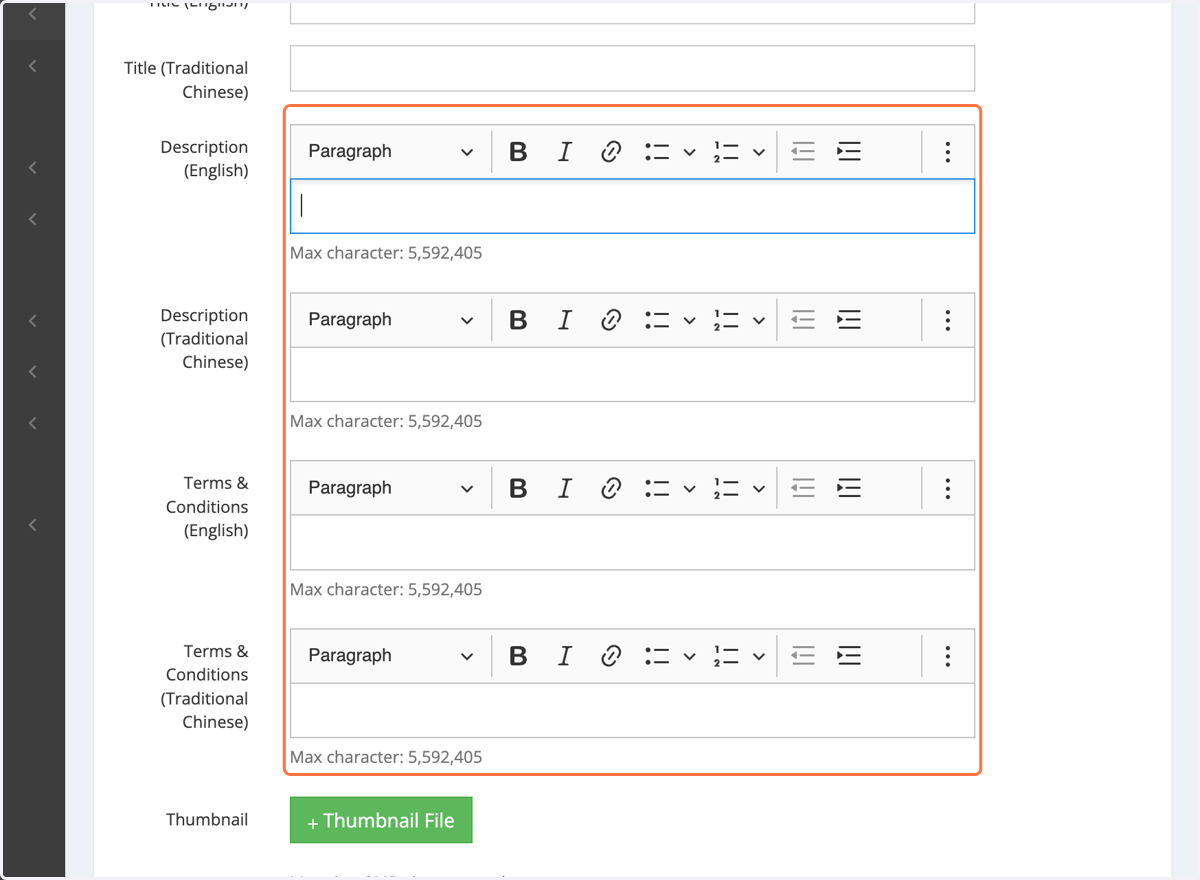The width and height of the screenshot is (1200, 880).
Task: Open Paragraph dropdown for Terms & Conditions (Traditional Chinese)
Action: [x=391, y=656]
